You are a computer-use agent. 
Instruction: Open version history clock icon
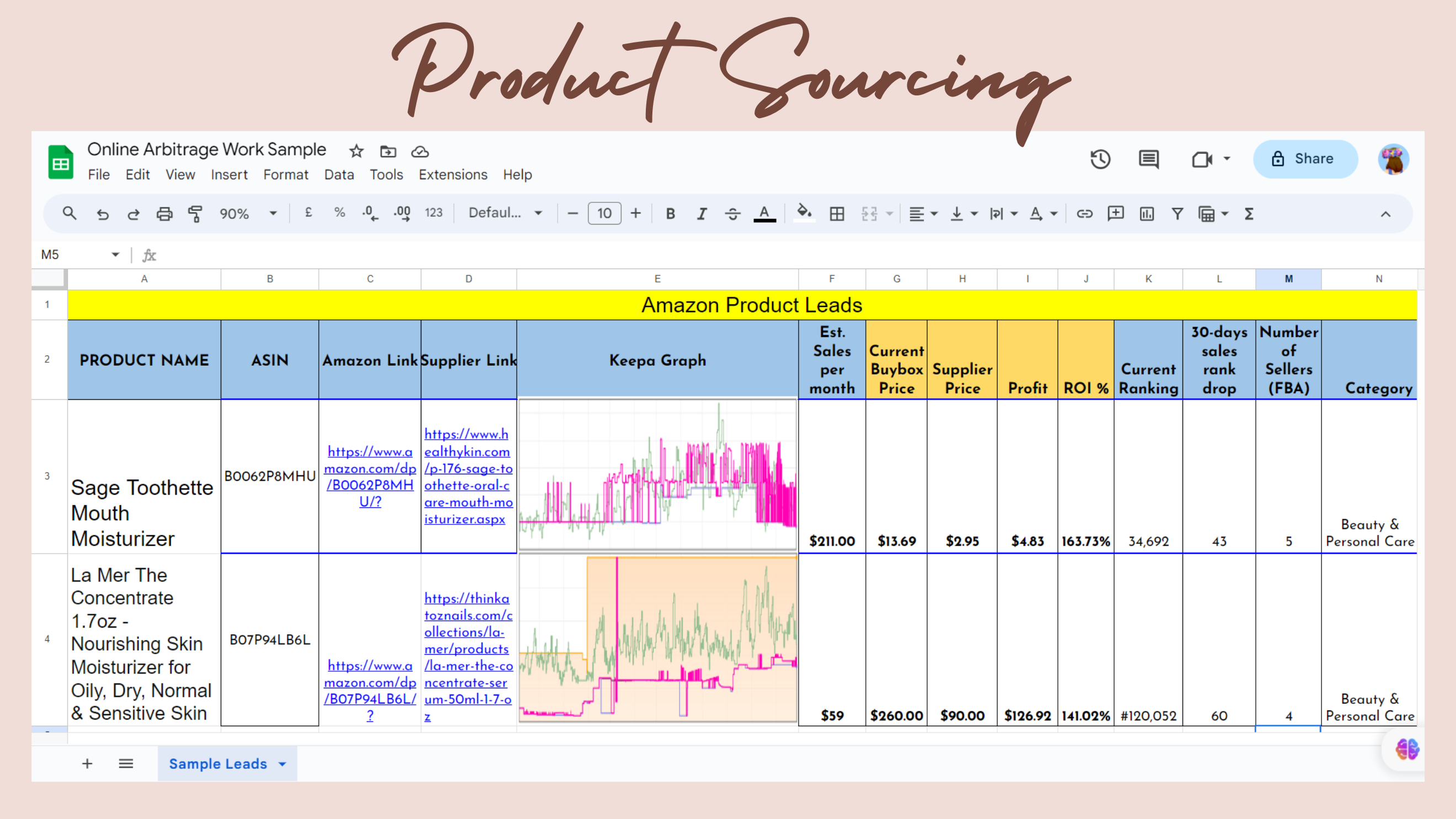pos(1100,159)
